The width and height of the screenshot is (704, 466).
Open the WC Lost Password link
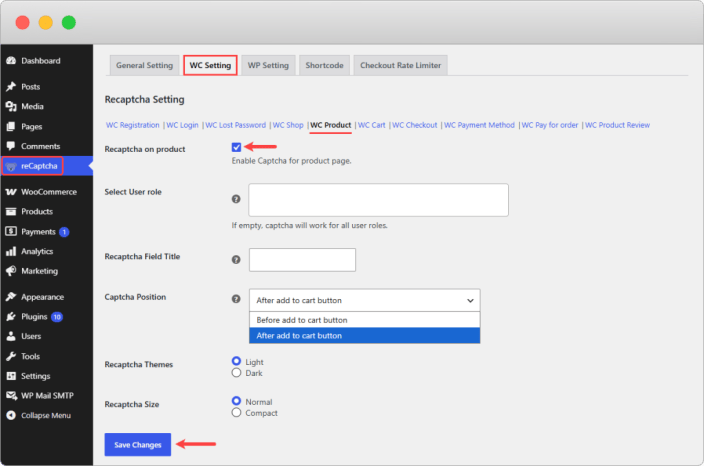(235, 125)
